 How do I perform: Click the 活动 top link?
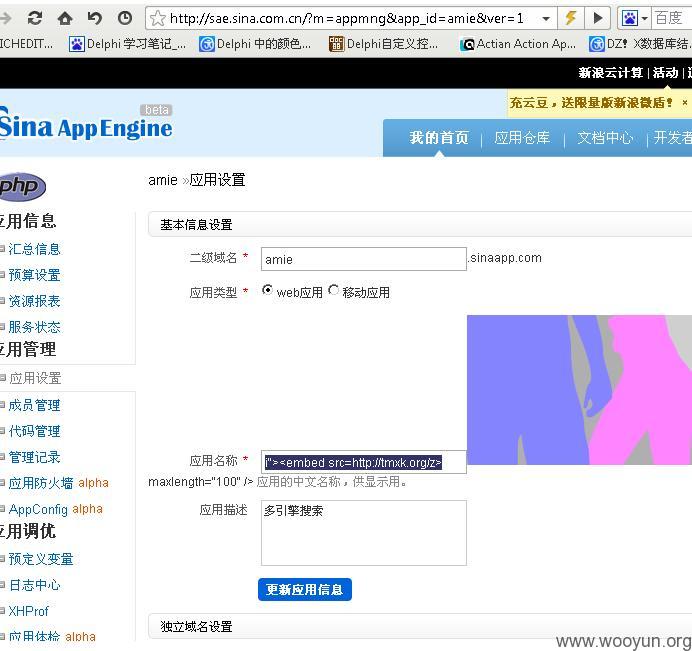click(665, 73)
